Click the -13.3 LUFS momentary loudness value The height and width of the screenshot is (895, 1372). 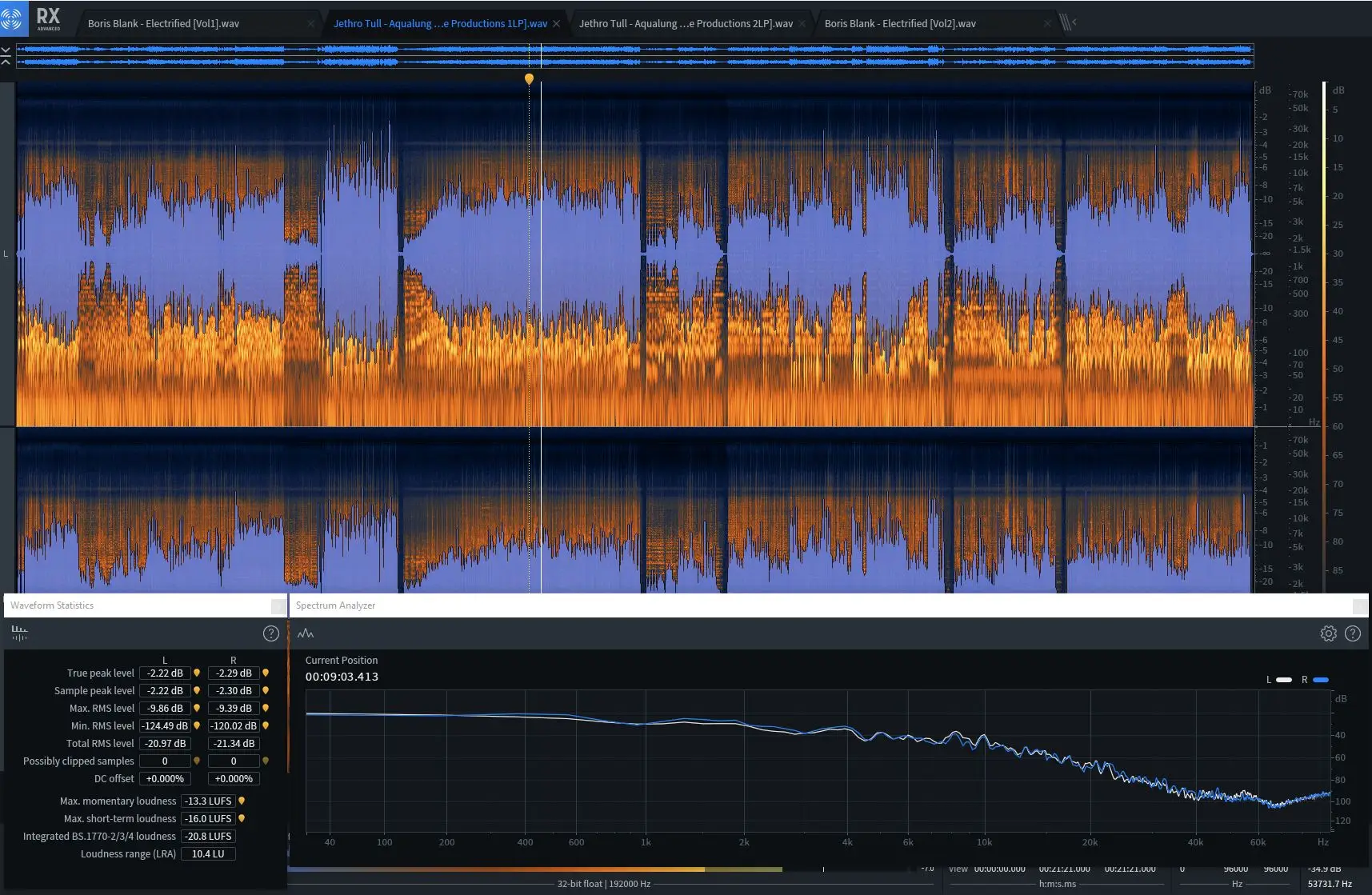[x=208, y=801]
